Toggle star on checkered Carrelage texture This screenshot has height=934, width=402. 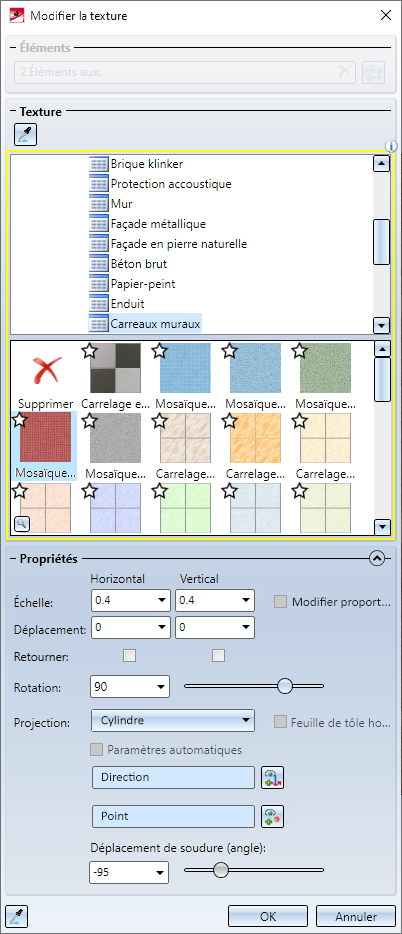(x=89, y=351)
